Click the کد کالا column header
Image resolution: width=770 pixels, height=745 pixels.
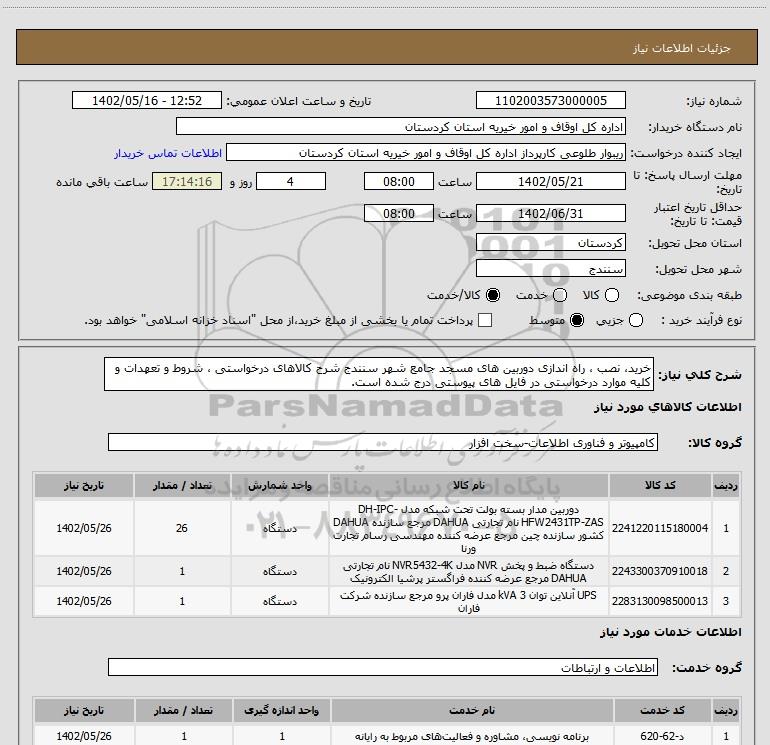[660, 486]
